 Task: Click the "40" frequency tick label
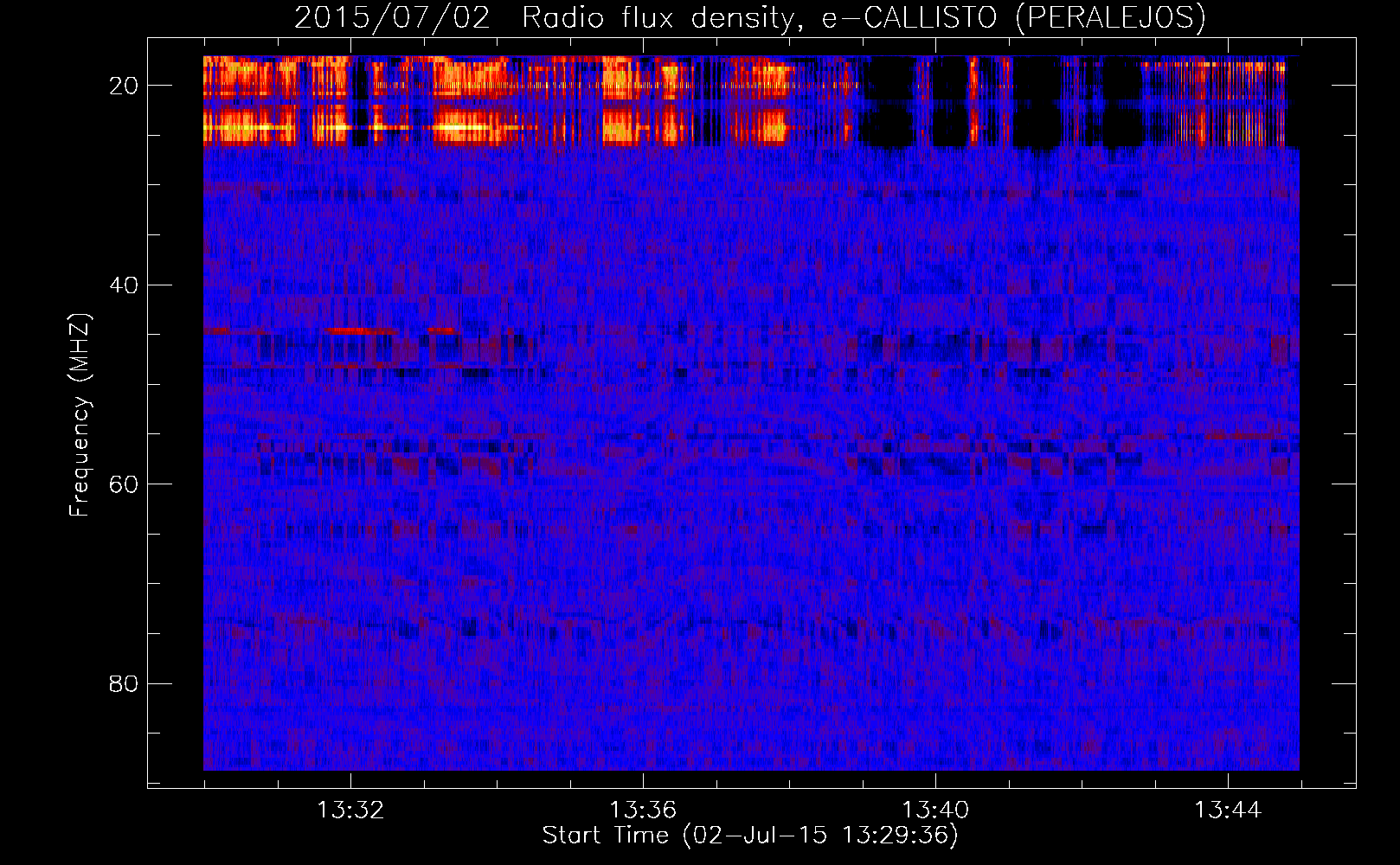(124, 285)
